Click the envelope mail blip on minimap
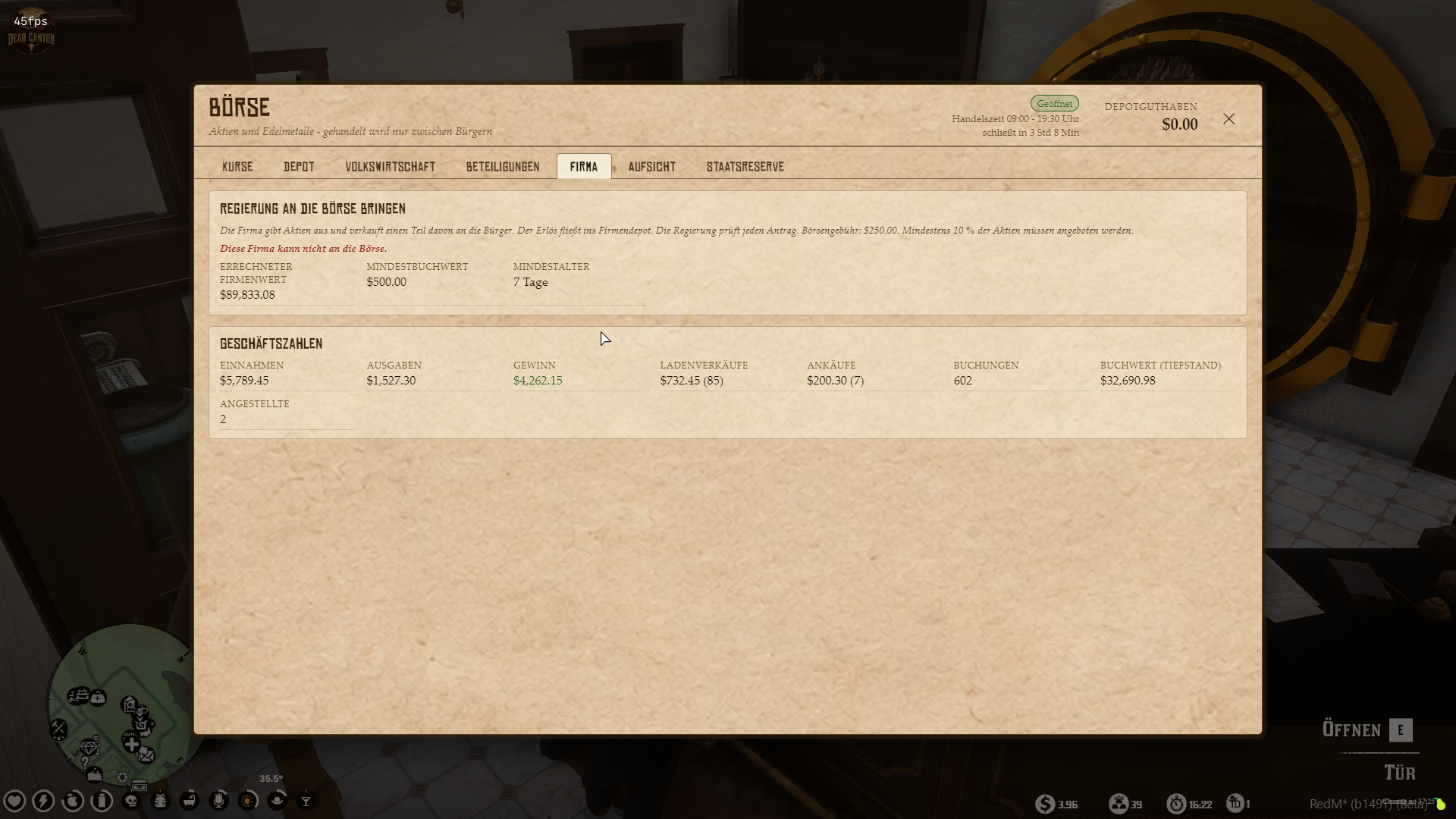Viewport: 1456px width, 819px height. coord(146,755)
